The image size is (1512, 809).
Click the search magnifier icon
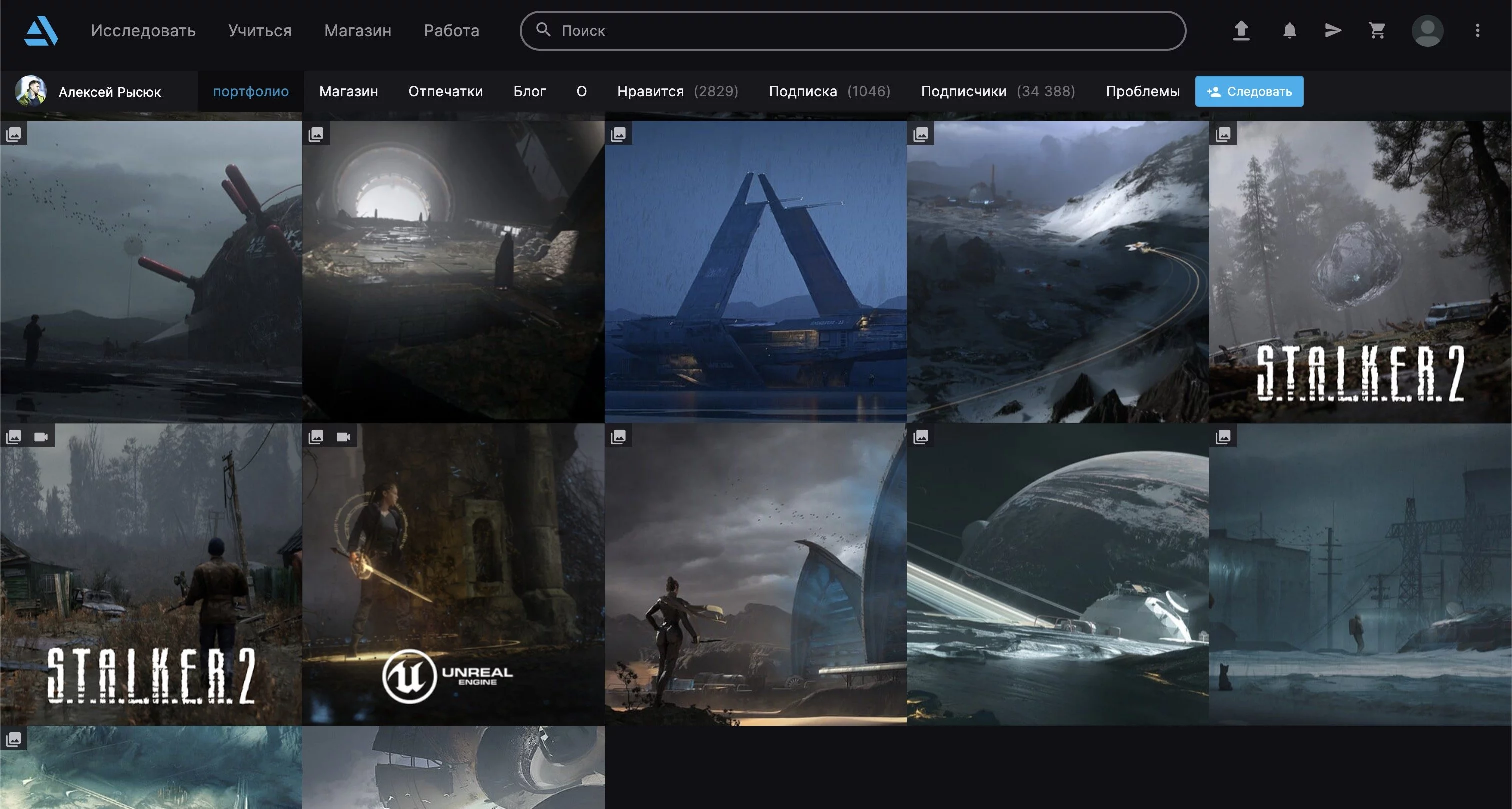pos(543,29)
